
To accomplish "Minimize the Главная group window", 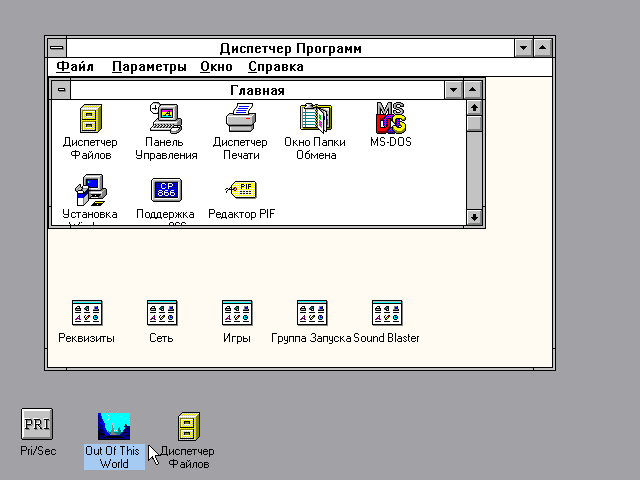I will tap(453, 90).
